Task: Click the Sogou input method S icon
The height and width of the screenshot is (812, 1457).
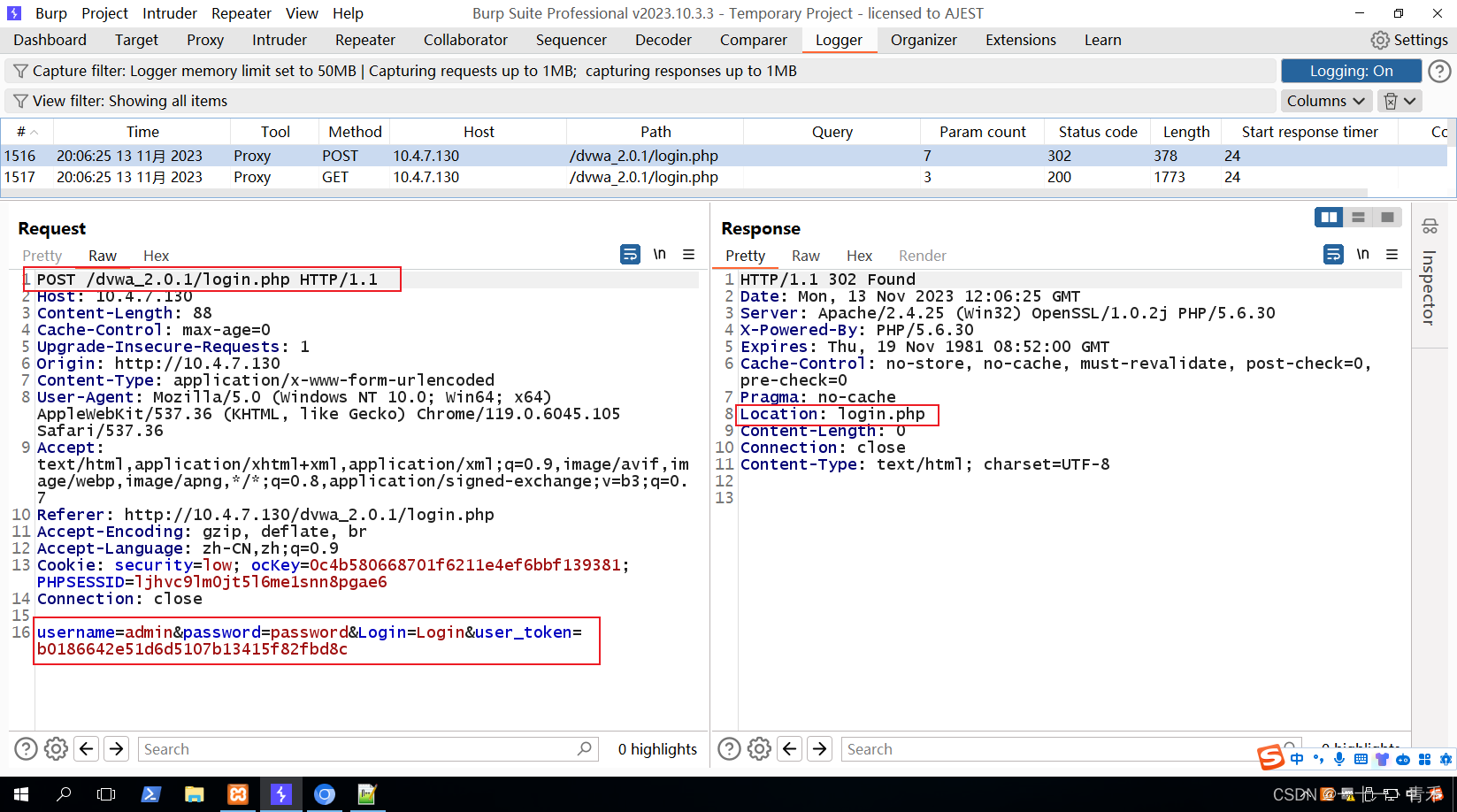Action: [1270, 758]
